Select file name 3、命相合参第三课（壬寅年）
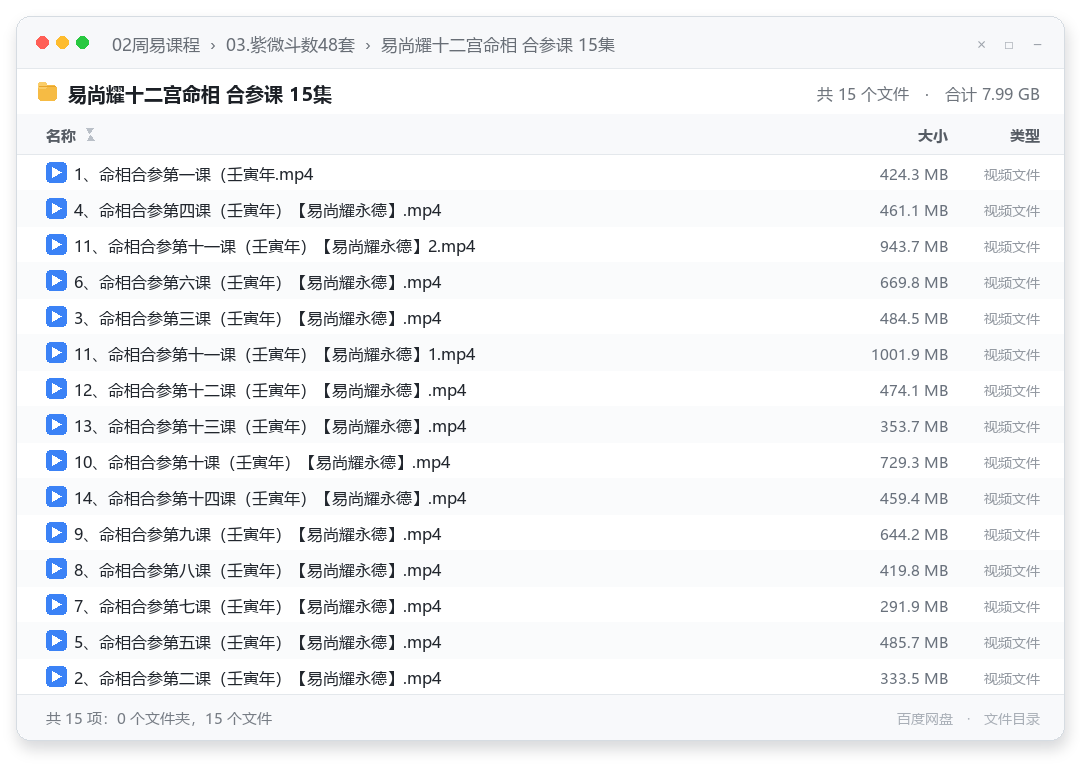This screenshot has height=764, width=1080. click(258, 318)
